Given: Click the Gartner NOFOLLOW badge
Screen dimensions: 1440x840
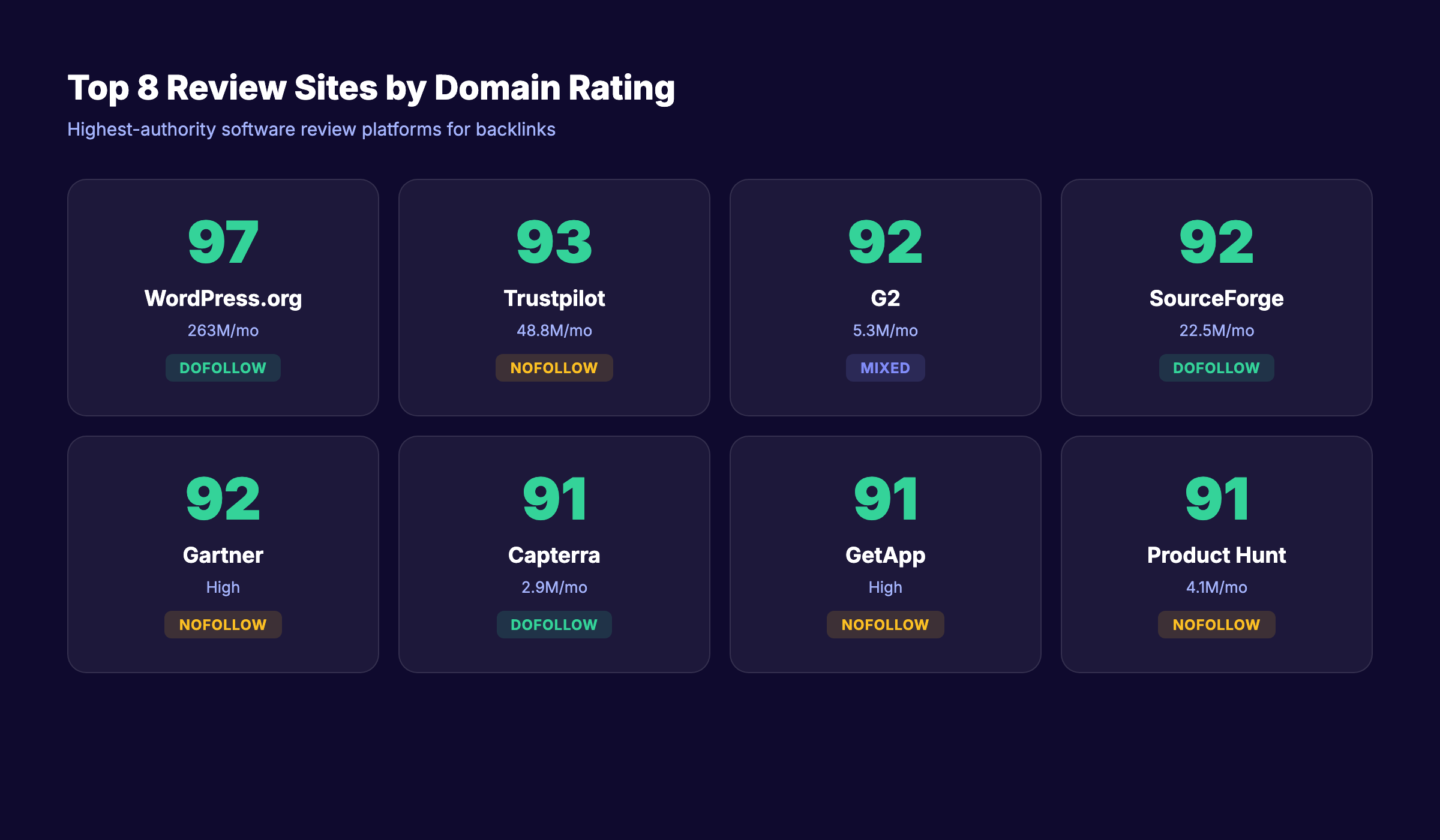Looking at the screenshot, I should 223,624.
